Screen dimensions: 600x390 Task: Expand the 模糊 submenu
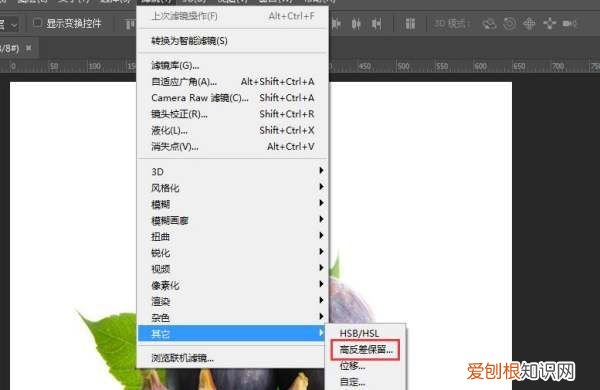232,204
